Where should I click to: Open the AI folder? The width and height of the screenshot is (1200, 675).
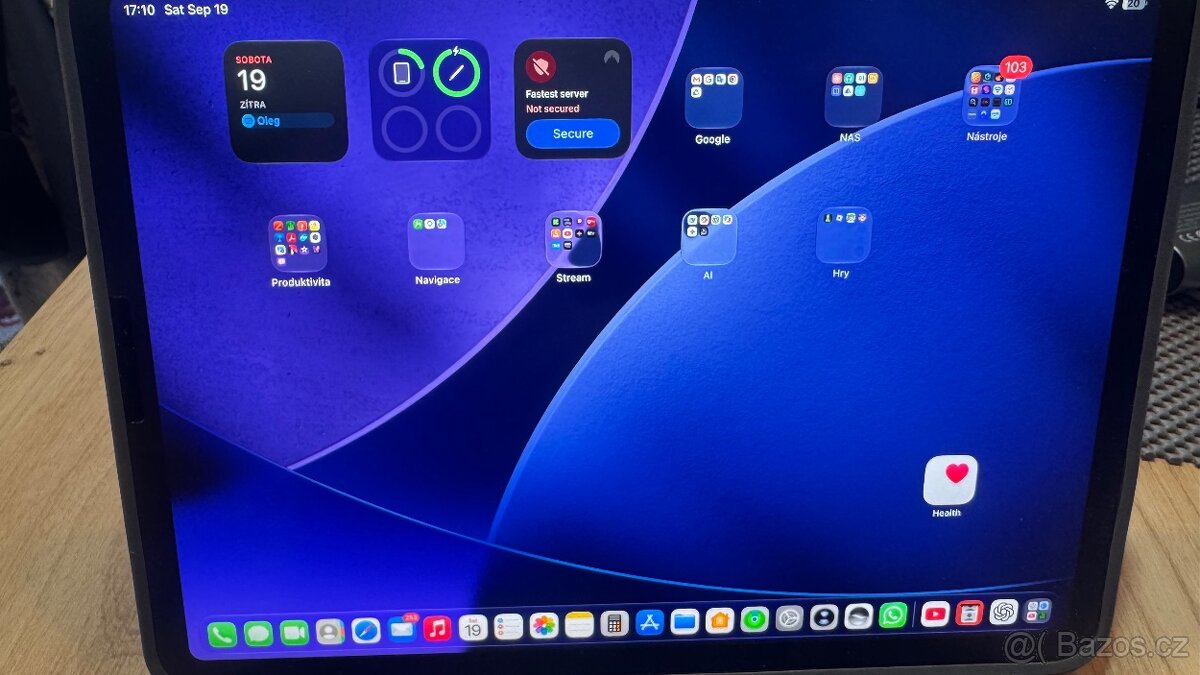(708, 237)
